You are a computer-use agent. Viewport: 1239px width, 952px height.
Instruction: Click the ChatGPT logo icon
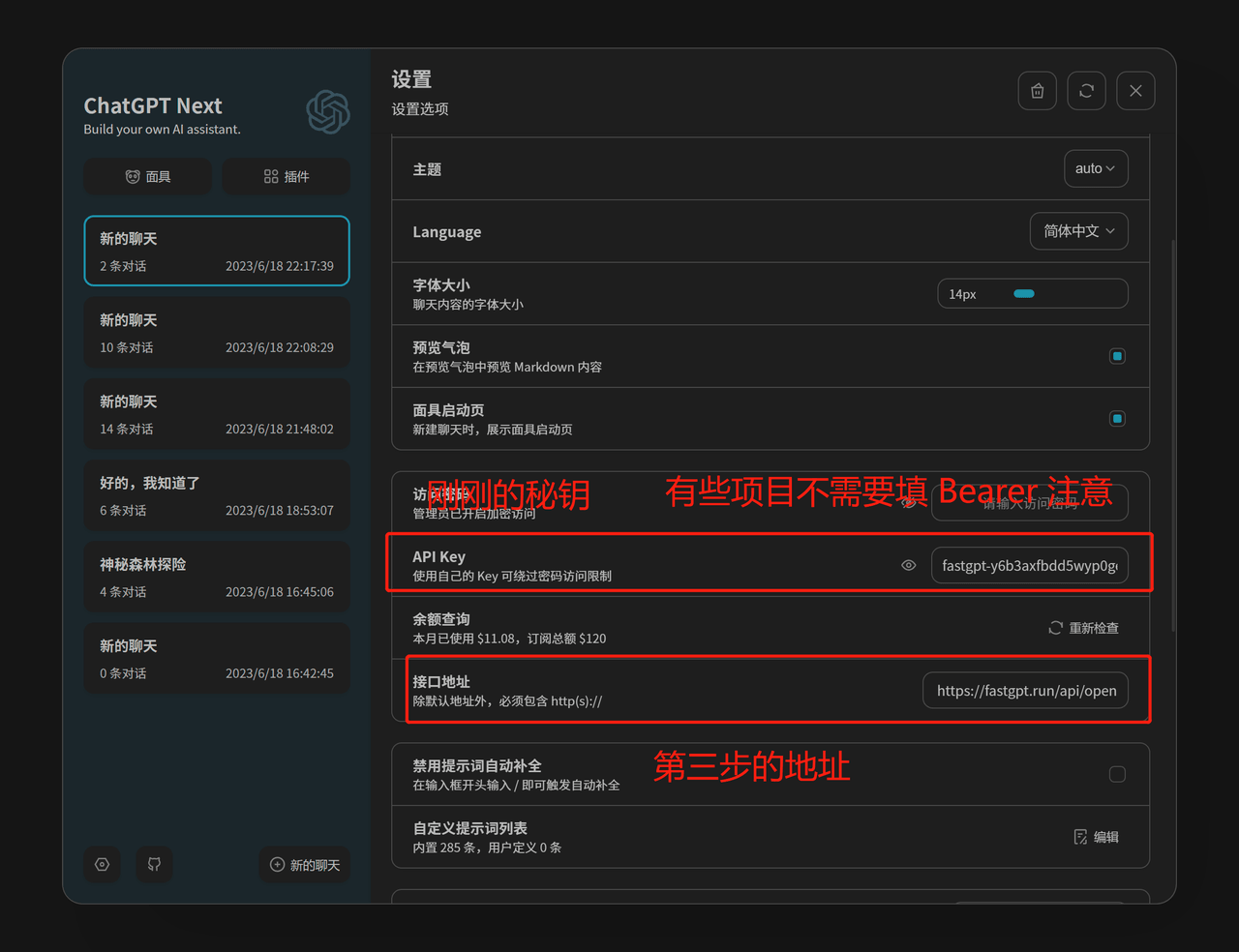point(327,112)
